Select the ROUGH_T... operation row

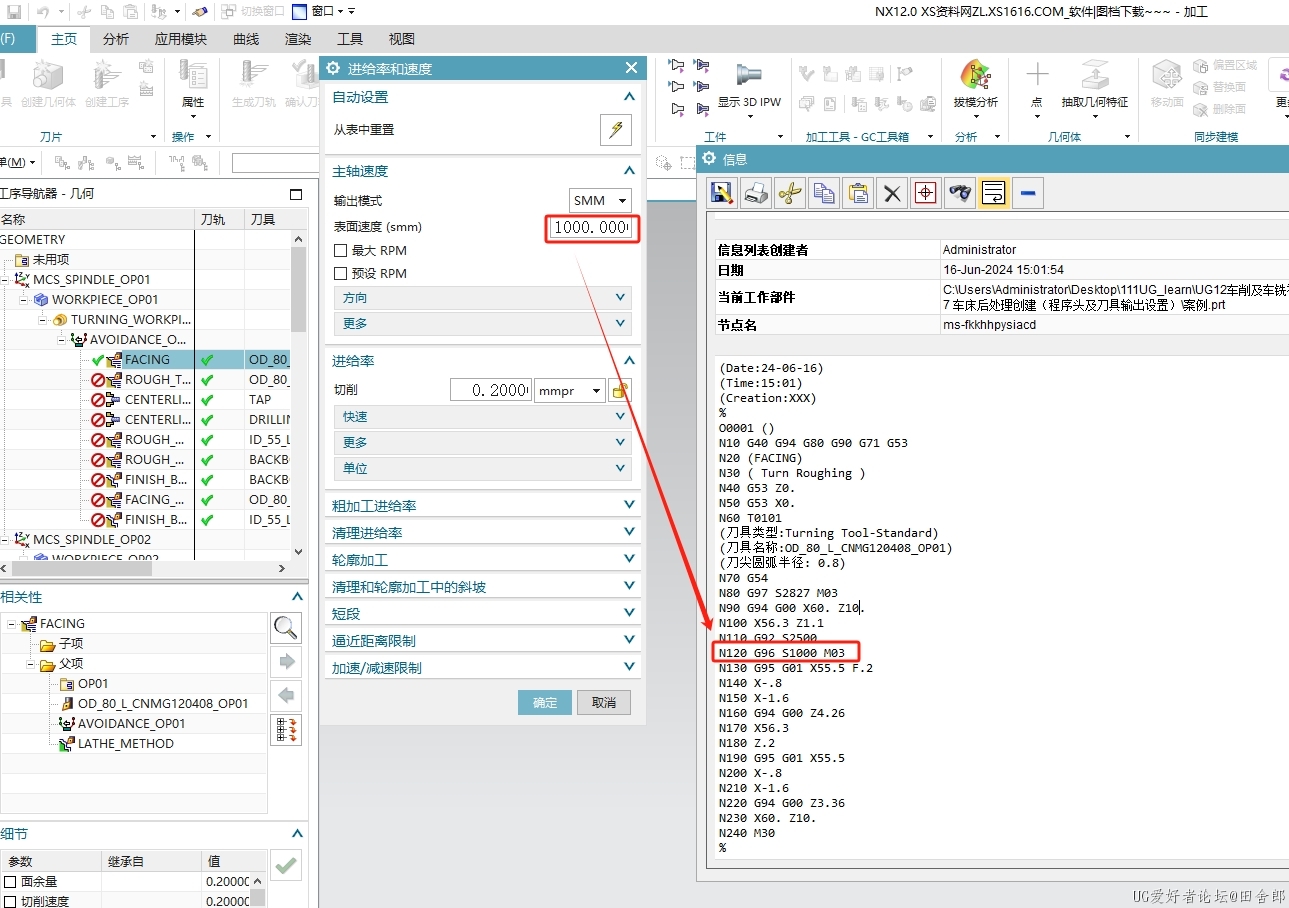(x=156, y=380)
